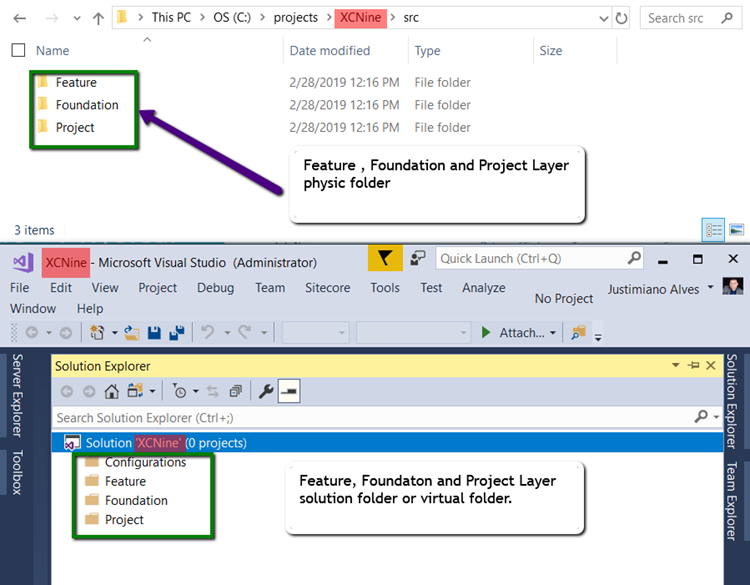This screenshot has height=585, width=750.
Task: Open the File menu
Action: click(20, 287)
